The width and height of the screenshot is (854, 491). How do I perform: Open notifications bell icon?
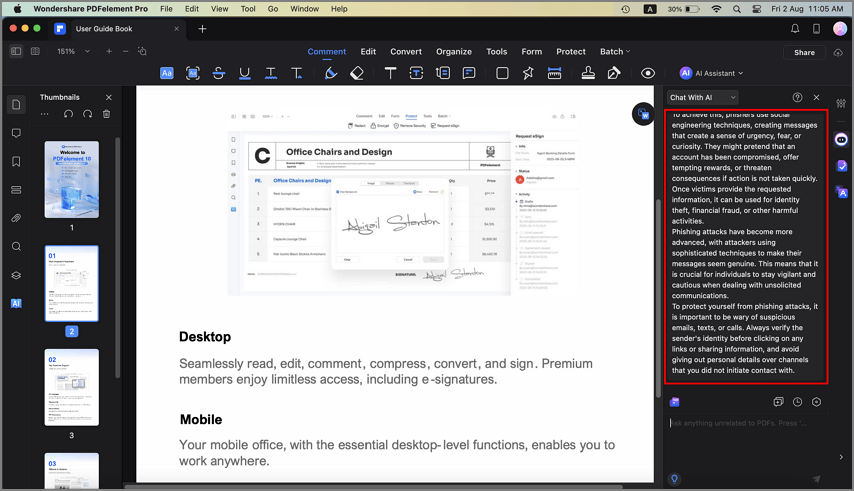tap(795, 29)
